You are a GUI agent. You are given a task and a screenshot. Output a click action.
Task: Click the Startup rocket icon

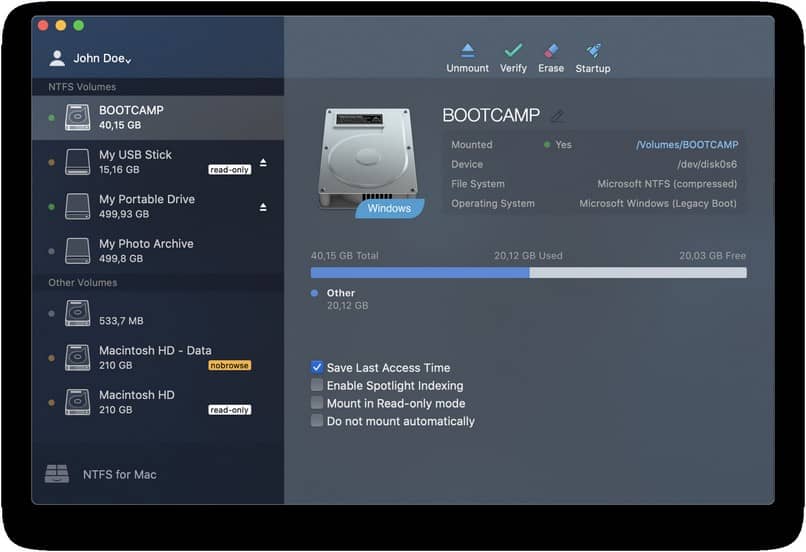coord(593,50)
